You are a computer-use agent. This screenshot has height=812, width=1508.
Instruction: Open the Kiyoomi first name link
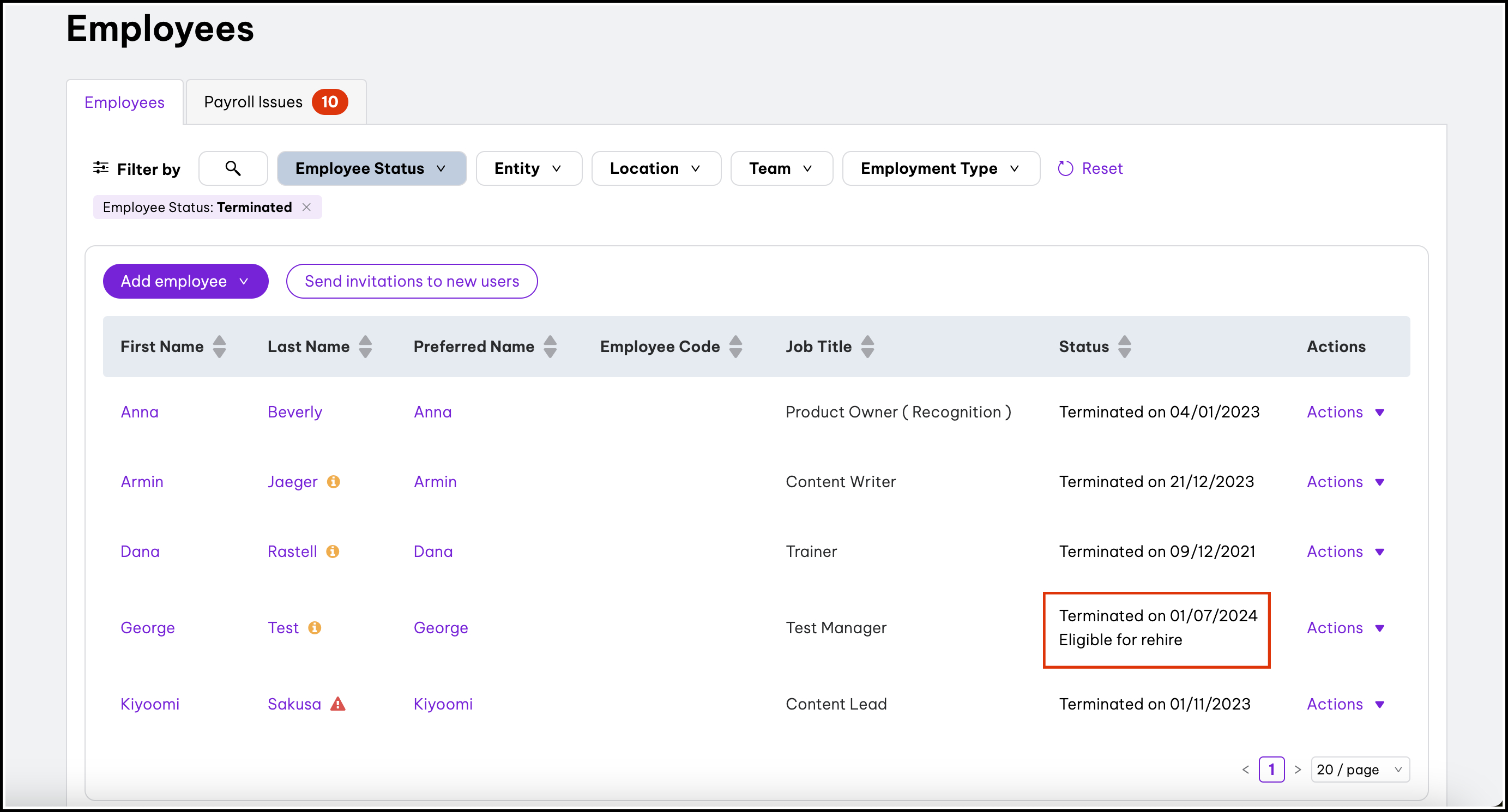pos(150,704)
